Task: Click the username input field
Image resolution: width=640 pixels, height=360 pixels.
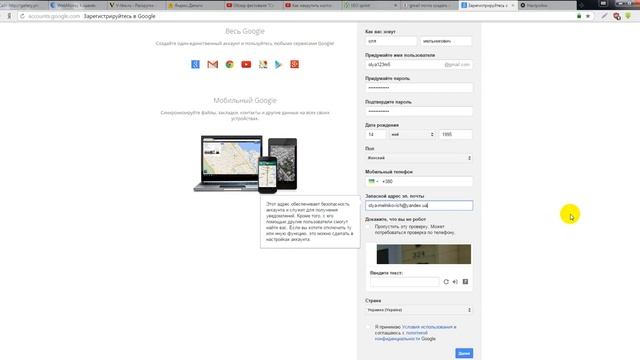Action: pyautogui.click(x=419, y=64)
